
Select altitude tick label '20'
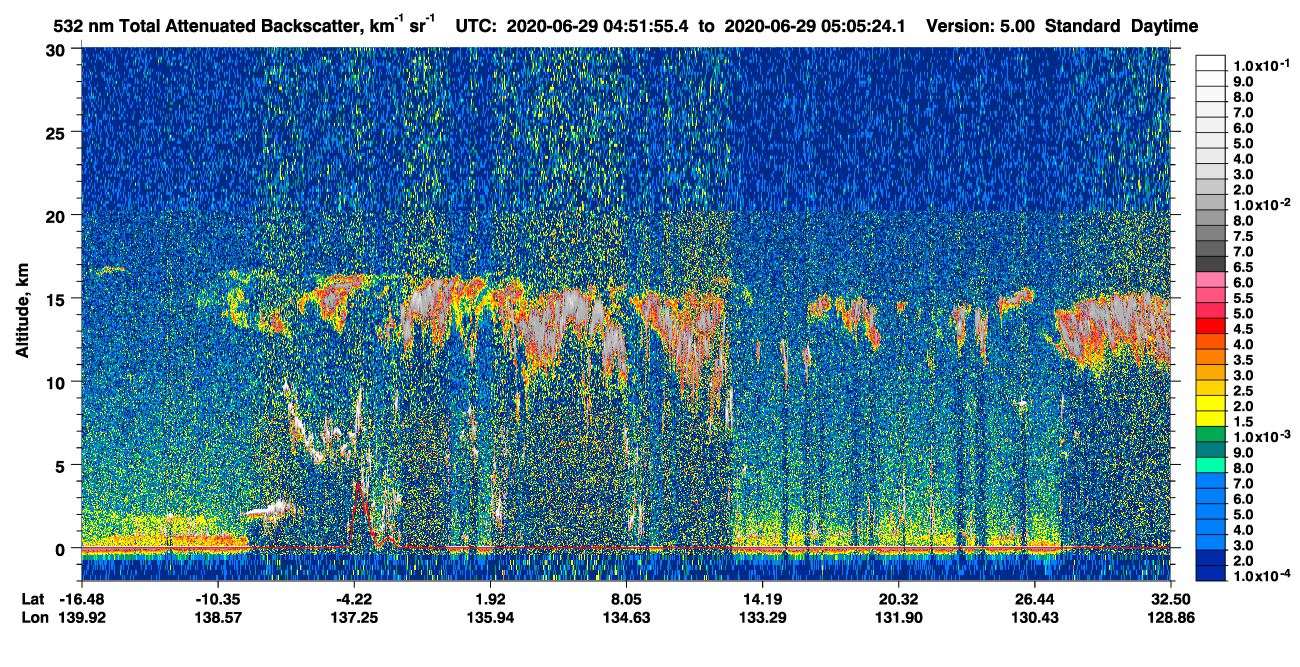(58, 216)
